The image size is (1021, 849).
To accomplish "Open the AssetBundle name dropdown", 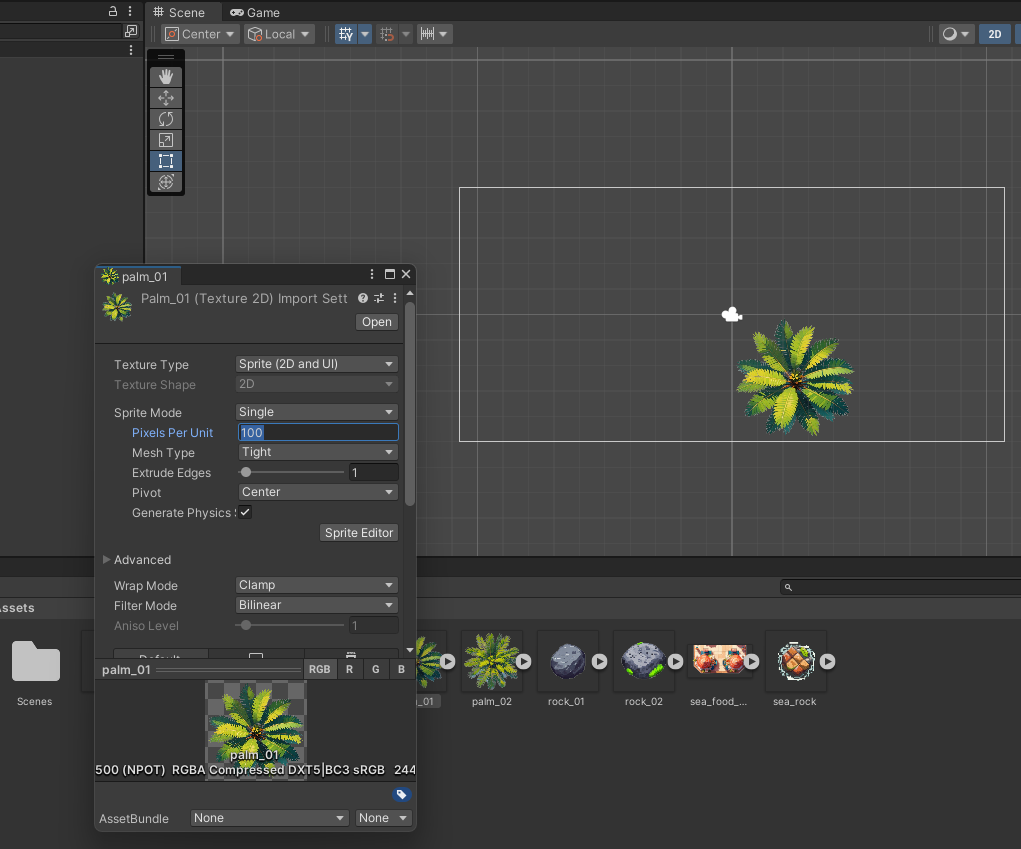I will 269,818.
